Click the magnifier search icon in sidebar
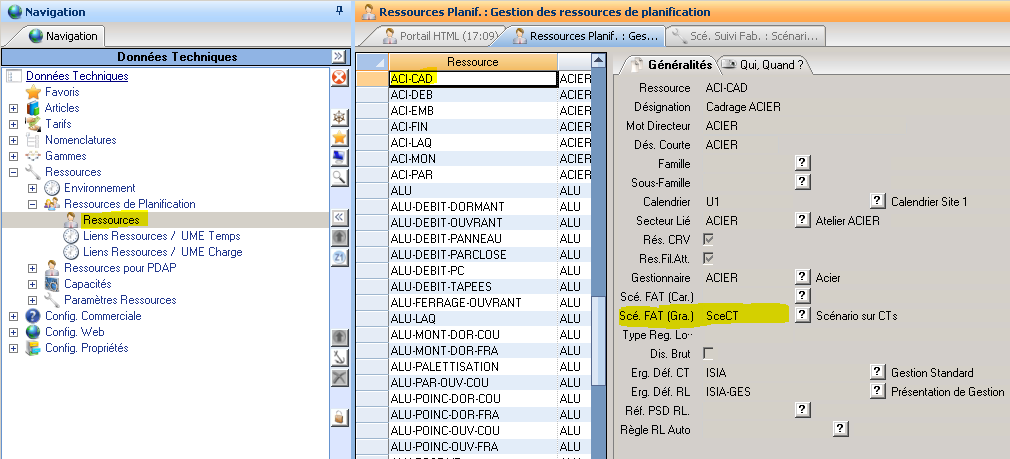Screen dimensions: 1010x459 point(339,177)
